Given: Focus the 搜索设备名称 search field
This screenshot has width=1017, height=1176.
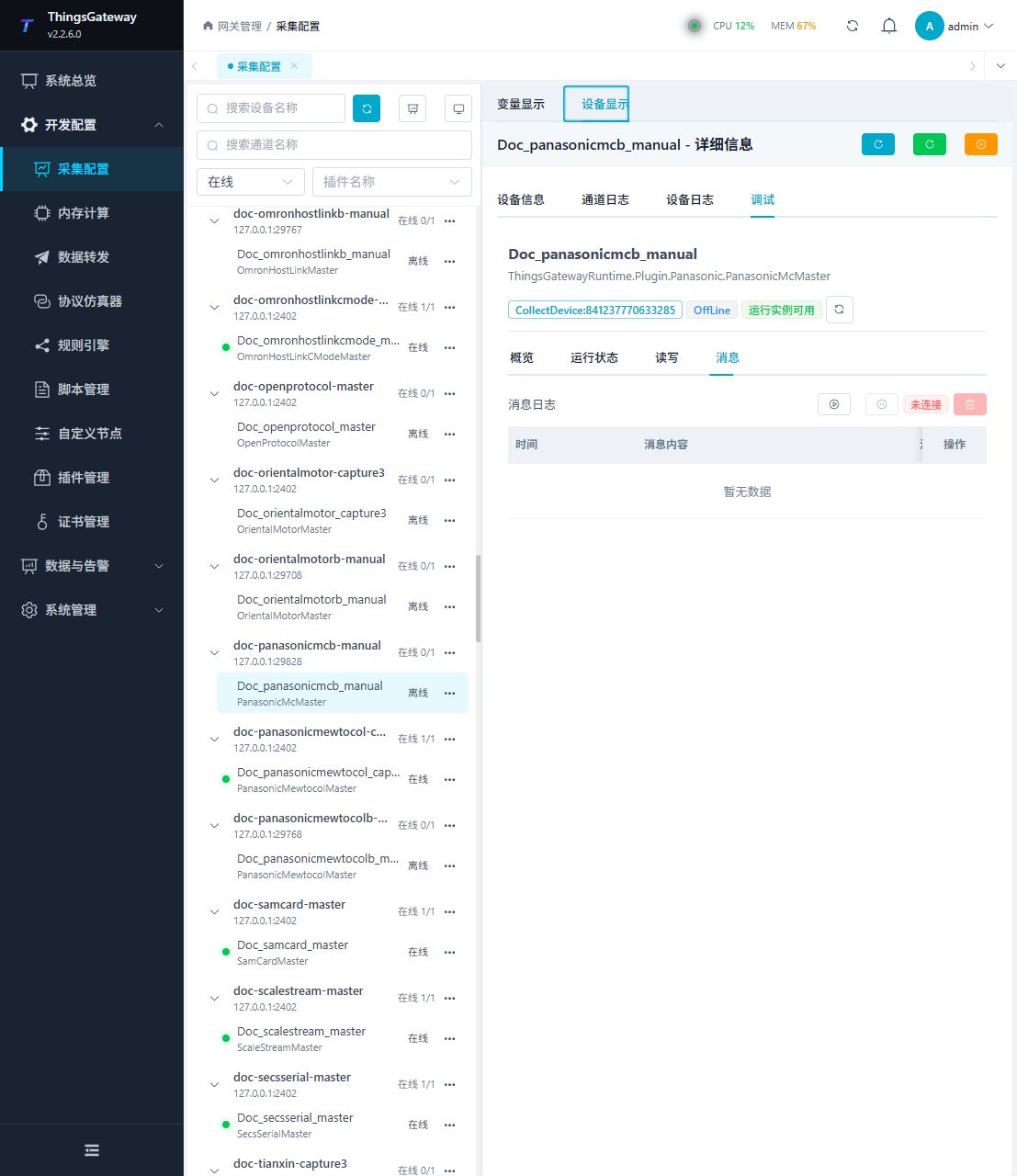Looking at the screenshot, I should [271, 108].
